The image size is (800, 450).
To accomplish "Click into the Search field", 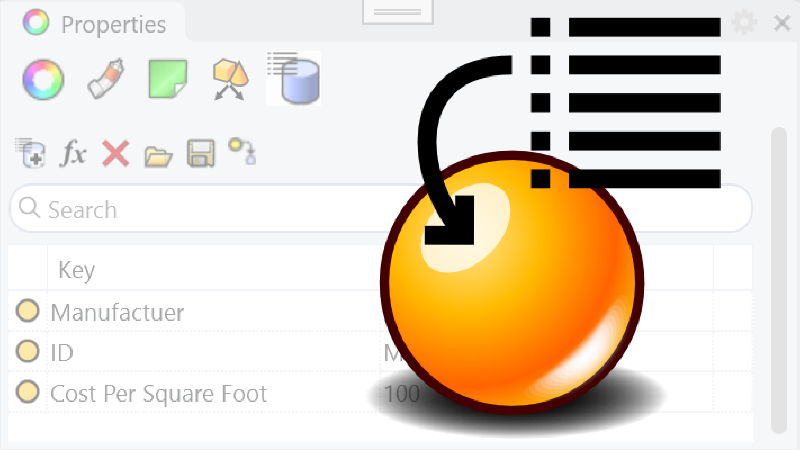I will click(x=200, y=210).
